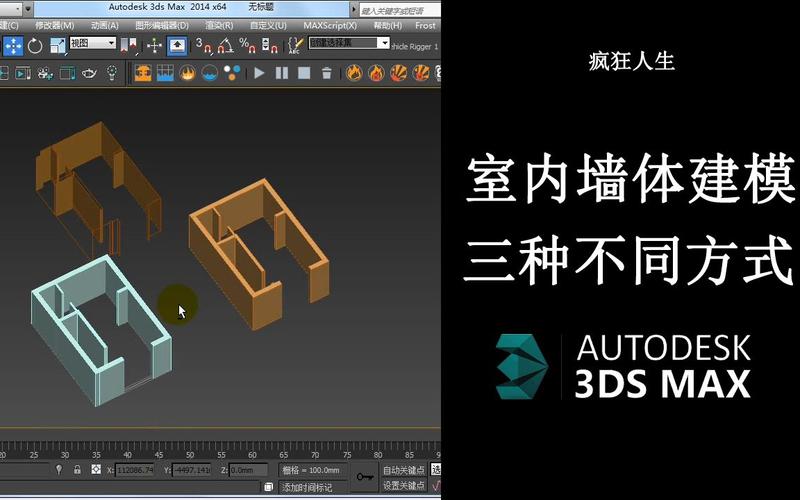This screenshot has width=800, height=500.
Task: Click Render Setup icon with play symbol
Action: click(22, 73)
